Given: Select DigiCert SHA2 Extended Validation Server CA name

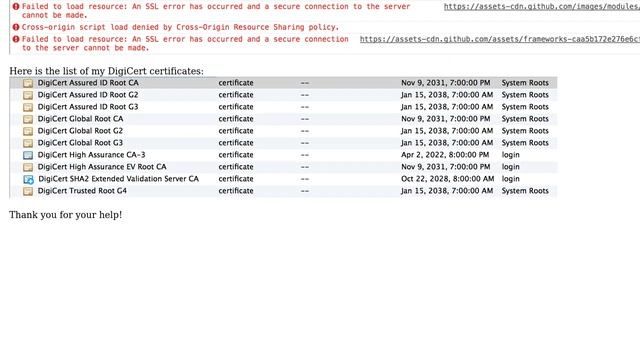Looking at the screenshot, I should 118,179.
